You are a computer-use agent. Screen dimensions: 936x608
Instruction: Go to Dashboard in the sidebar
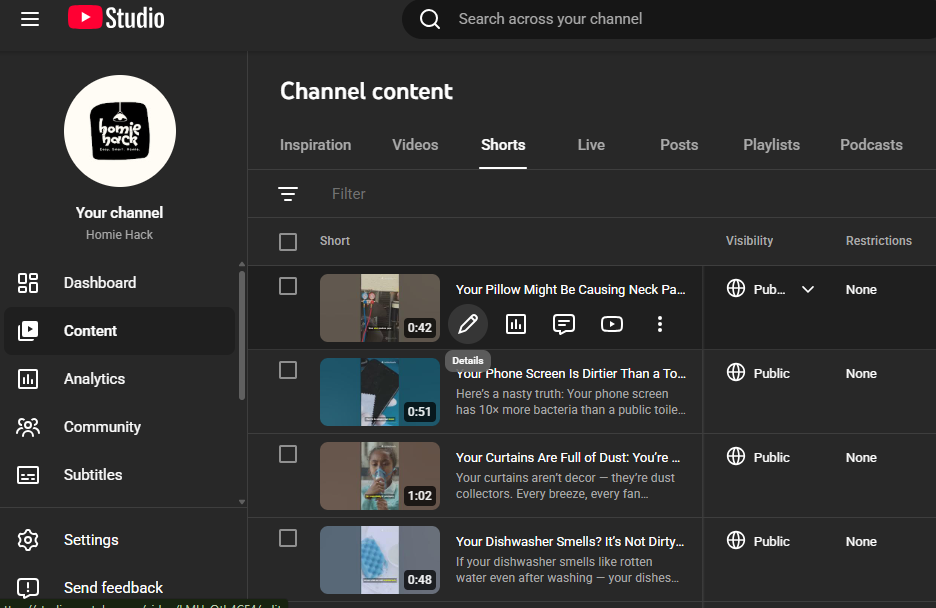pyautogui.click(x=99, y=283)
